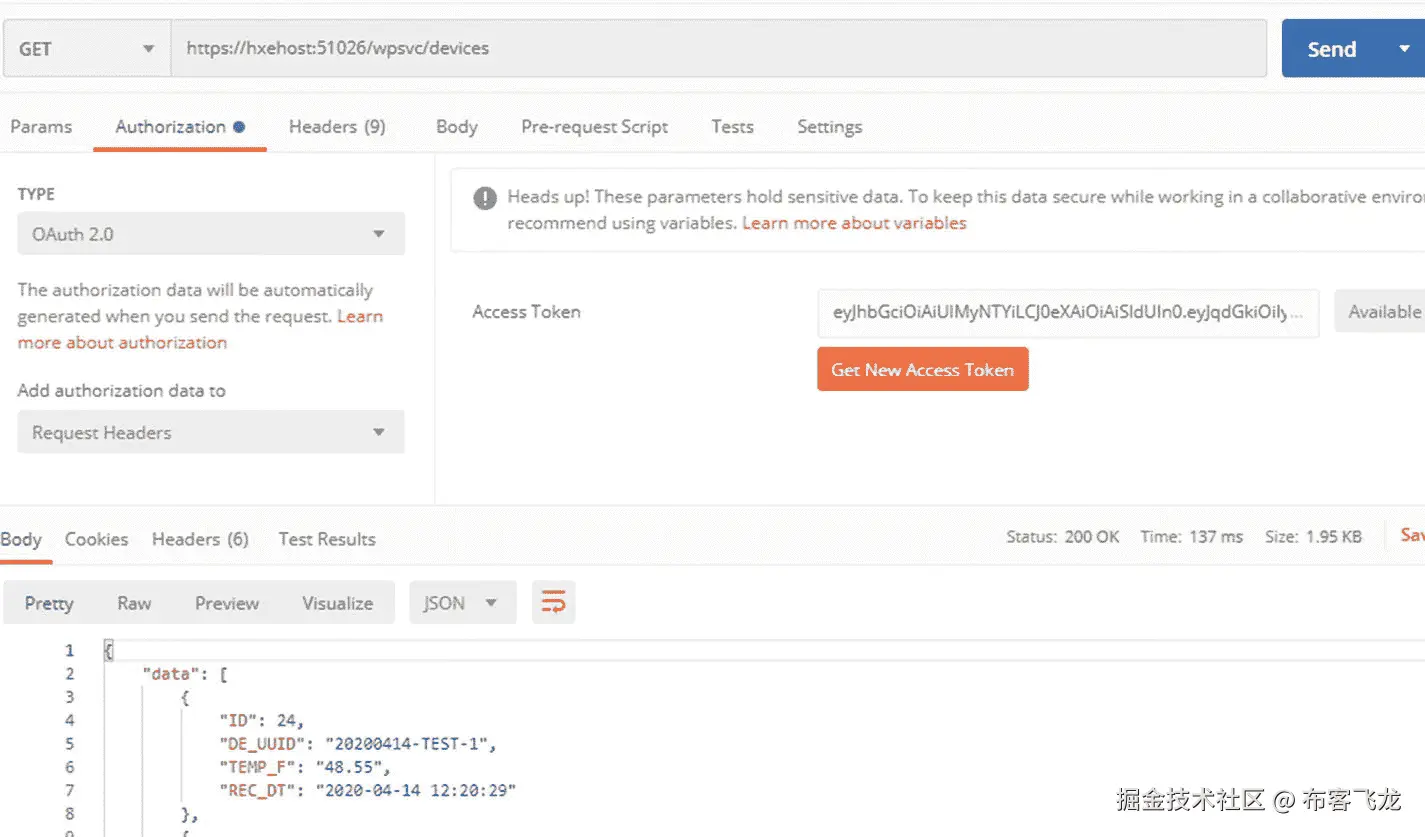This screenshot has height=837, width=1425.
Task: Click Get New Access Token button
Action: coord(922,370)
